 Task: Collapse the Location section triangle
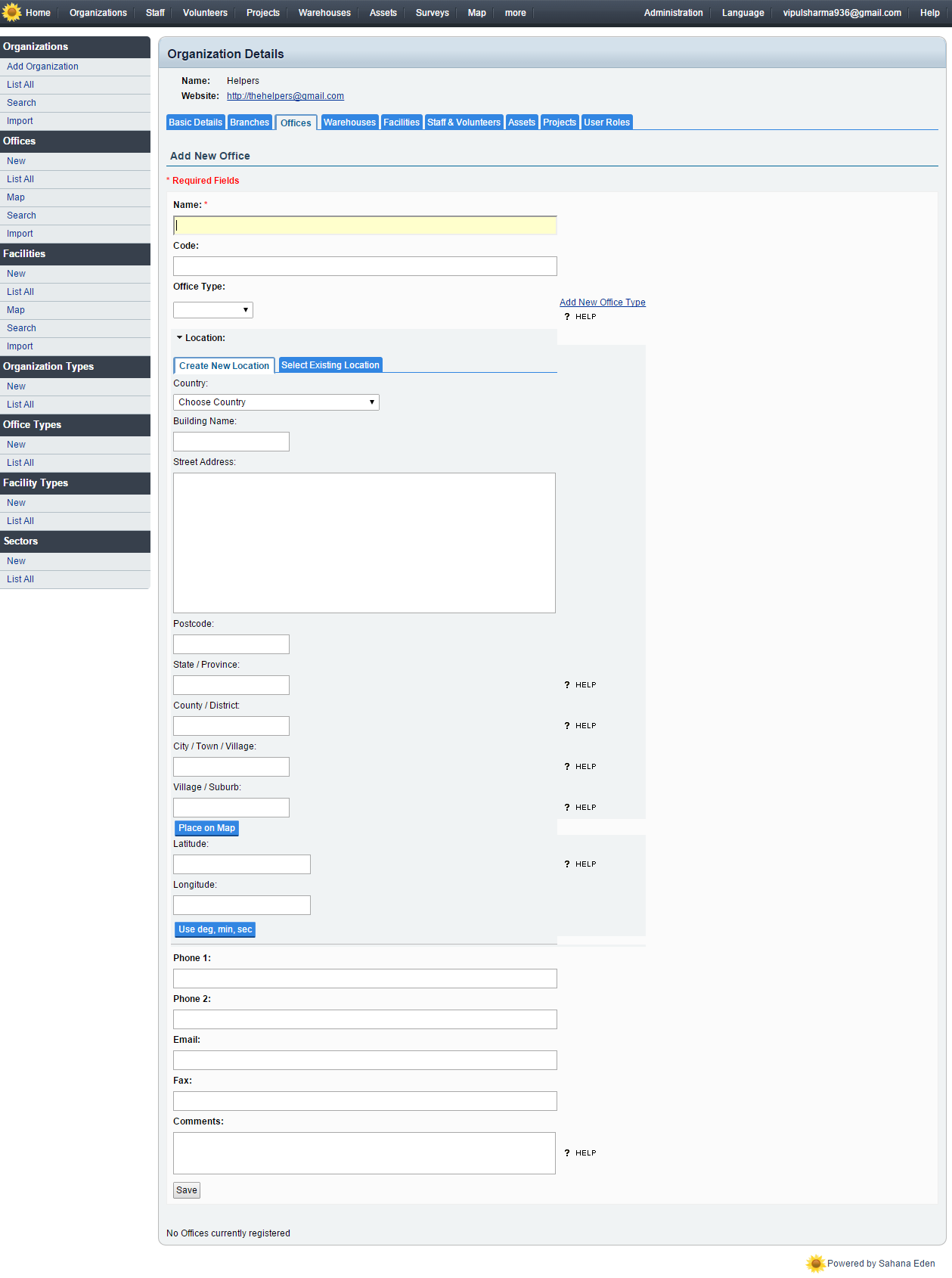pyautogui.click(x=179, y=338)
